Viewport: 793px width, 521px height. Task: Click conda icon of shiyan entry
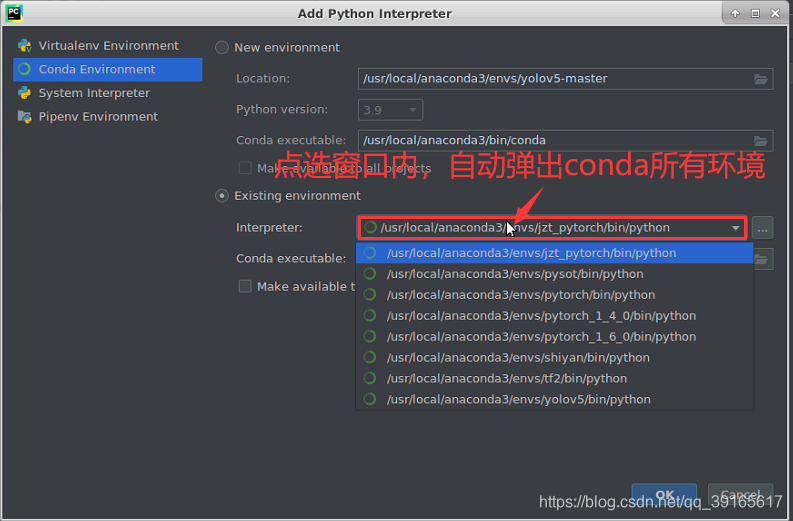370,358
